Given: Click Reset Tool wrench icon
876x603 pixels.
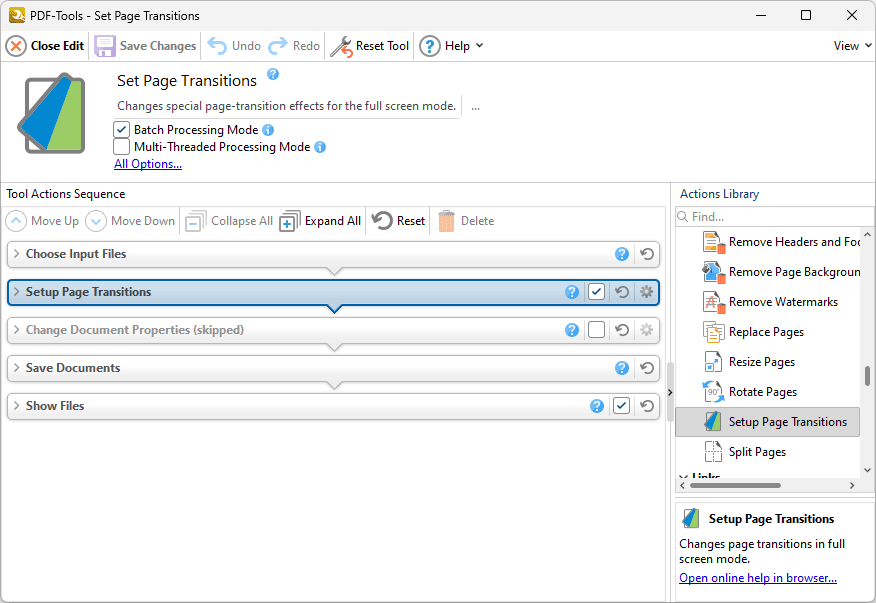Looking at the screenshot, I should coord(341,46).
